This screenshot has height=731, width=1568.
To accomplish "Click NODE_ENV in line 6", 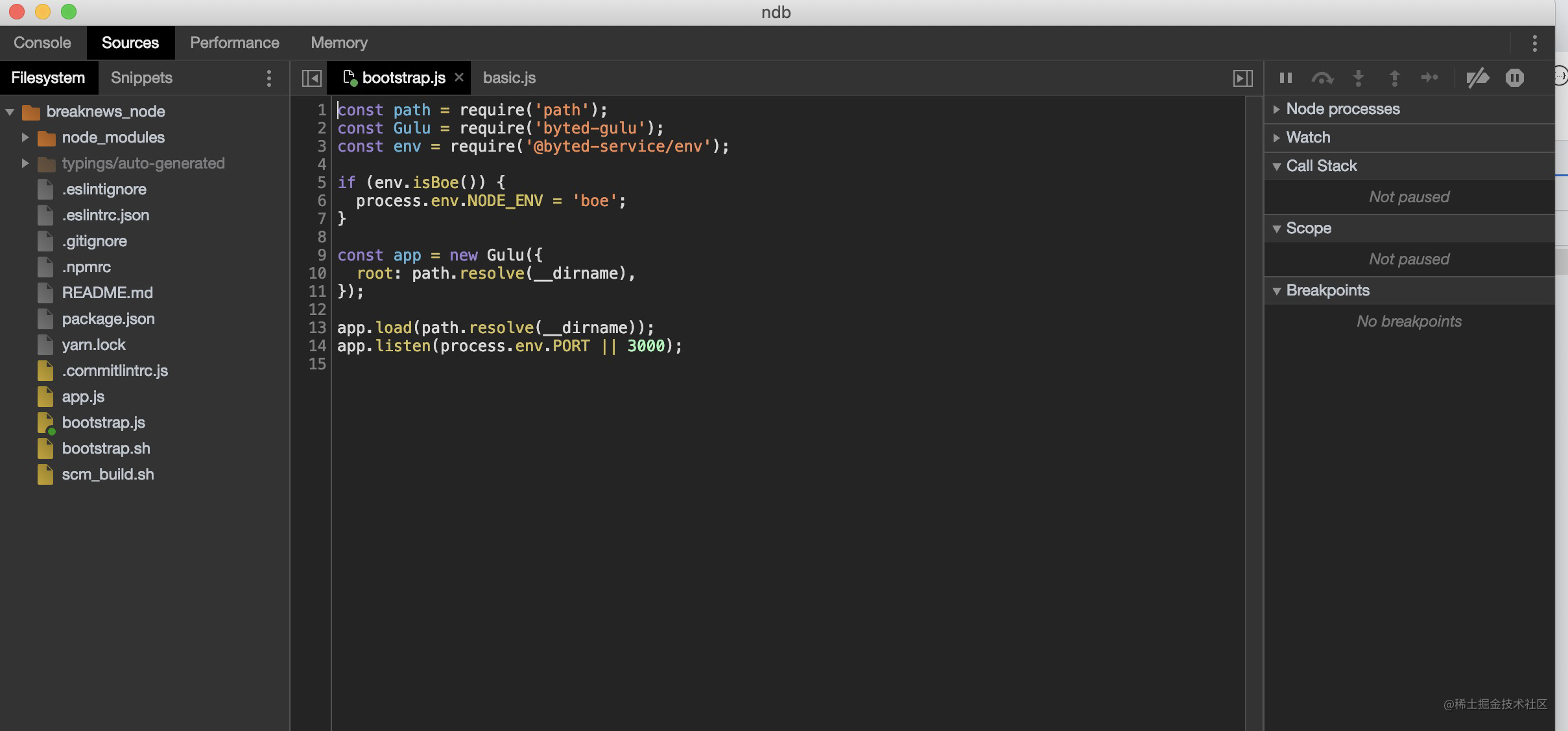I will 505,201.
